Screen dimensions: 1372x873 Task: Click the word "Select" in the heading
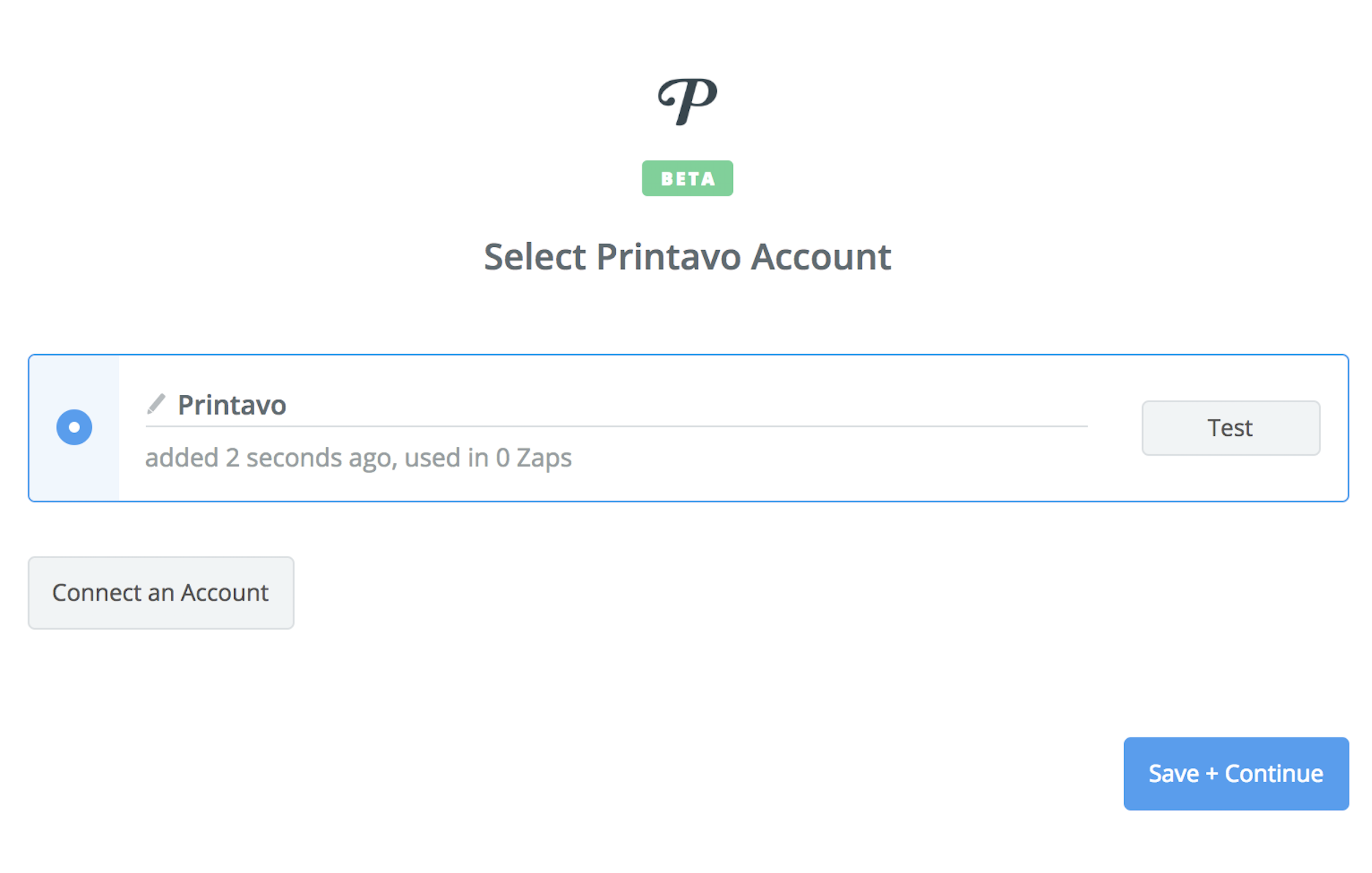[x=535, y=257]
